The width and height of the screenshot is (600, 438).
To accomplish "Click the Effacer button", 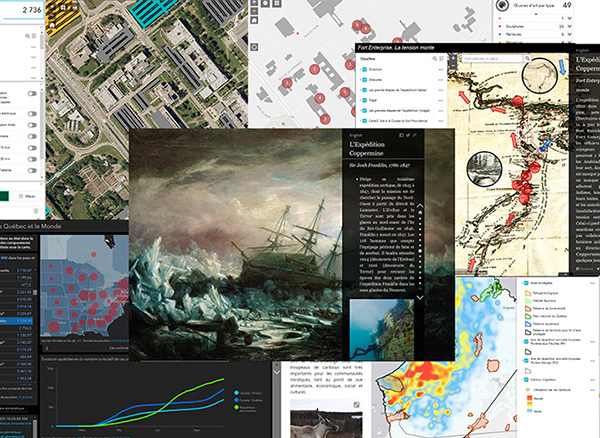I will [27, 196].
